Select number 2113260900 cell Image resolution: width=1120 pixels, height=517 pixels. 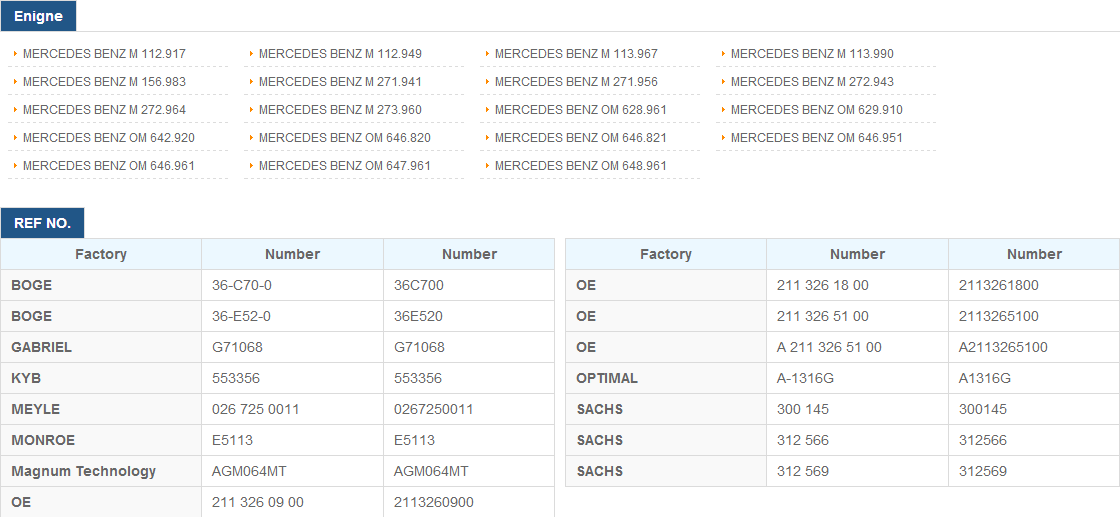click(469, 502)
